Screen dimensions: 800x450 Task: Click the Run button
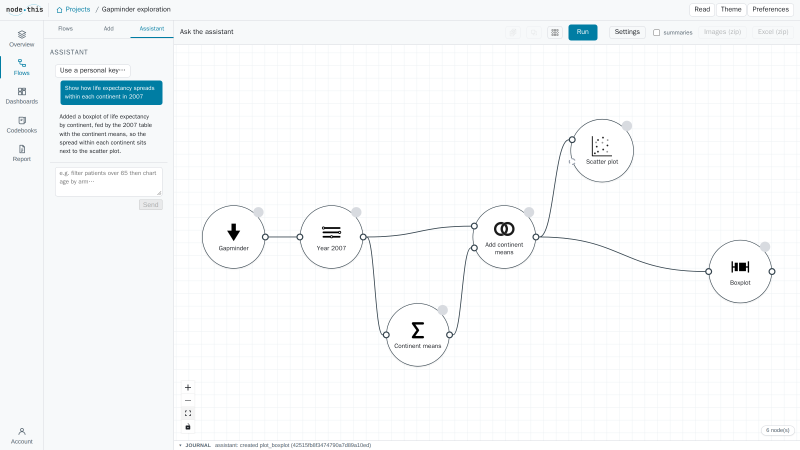583,32
